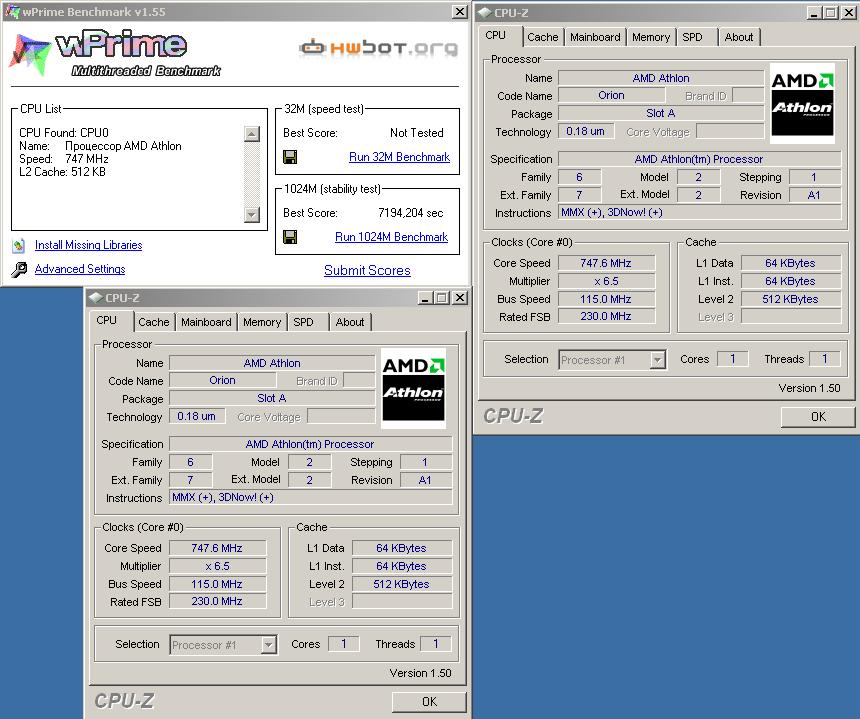The width and height of the screenshot is (860, 719).
Task: Click the lower CPU-Z title bar icon
Action: click(95, 298)
